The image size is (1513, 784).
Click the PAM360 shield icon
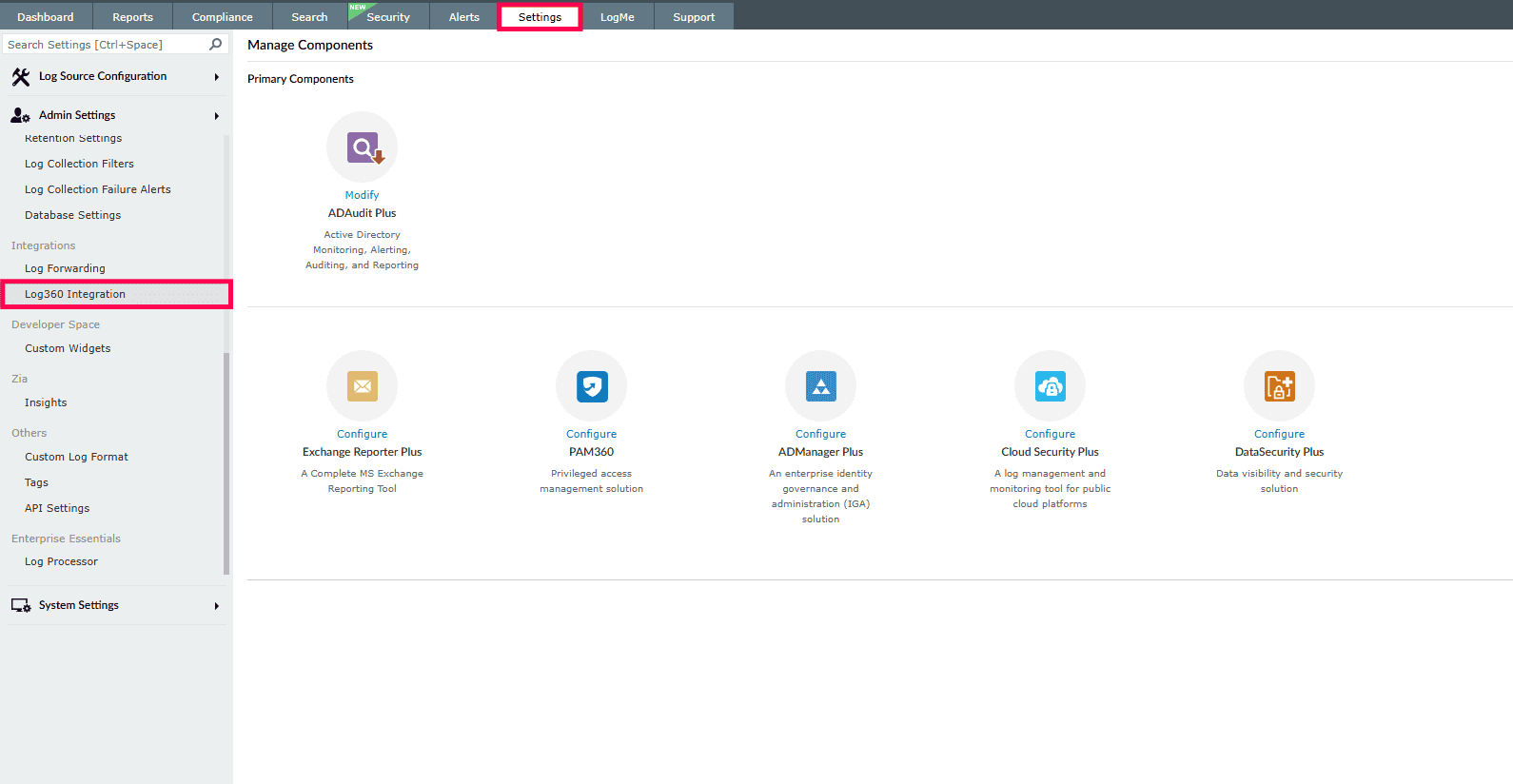[x=592, y=386]
